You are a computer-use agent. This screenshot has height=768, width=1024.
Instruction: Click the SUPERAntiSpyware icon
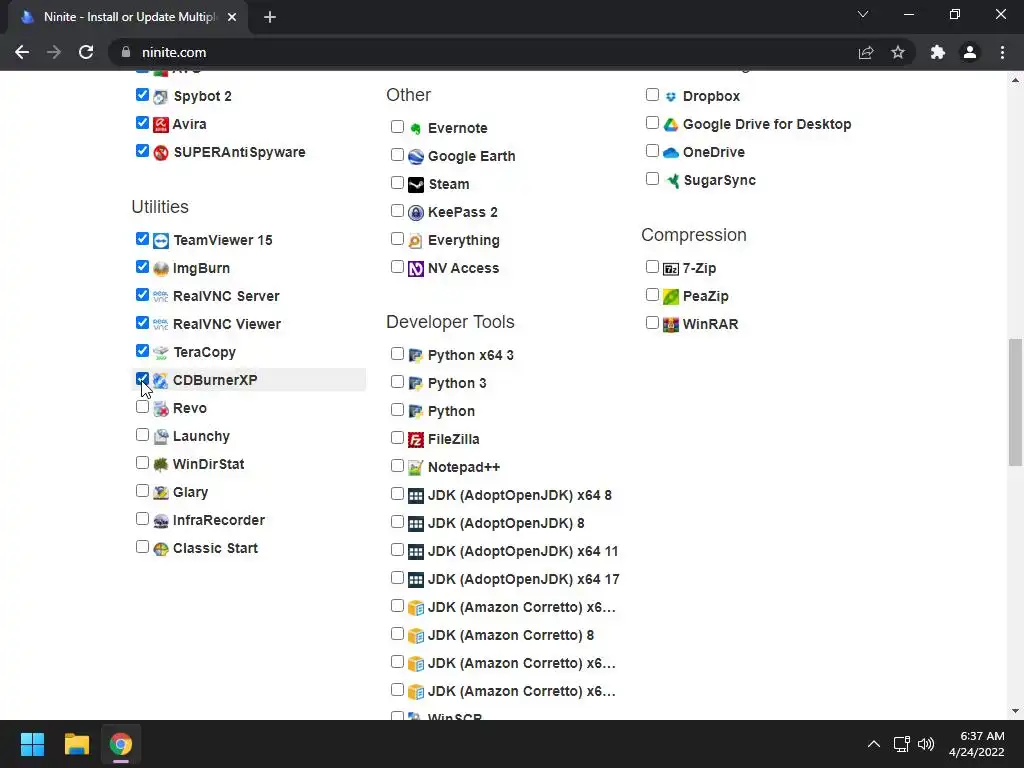161,153
